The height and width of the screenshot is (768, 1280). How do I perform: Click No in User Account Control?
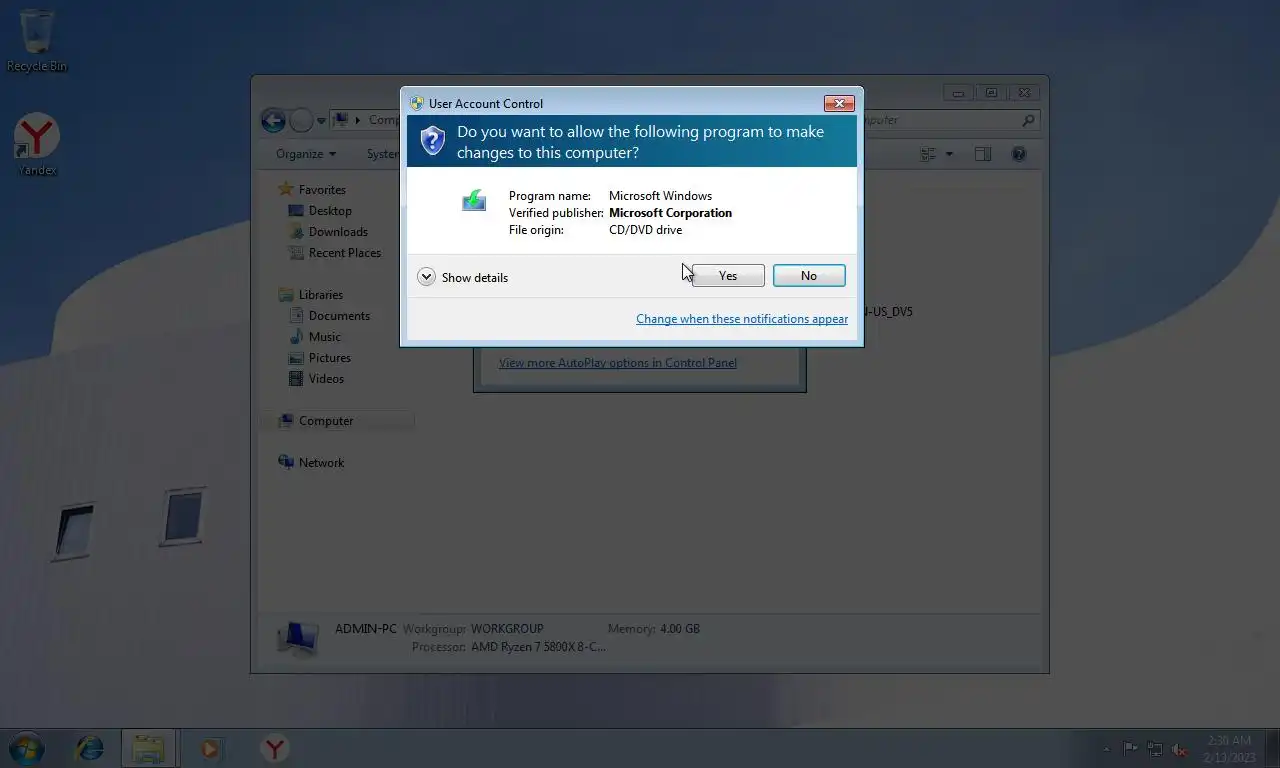tap(809, 276)
